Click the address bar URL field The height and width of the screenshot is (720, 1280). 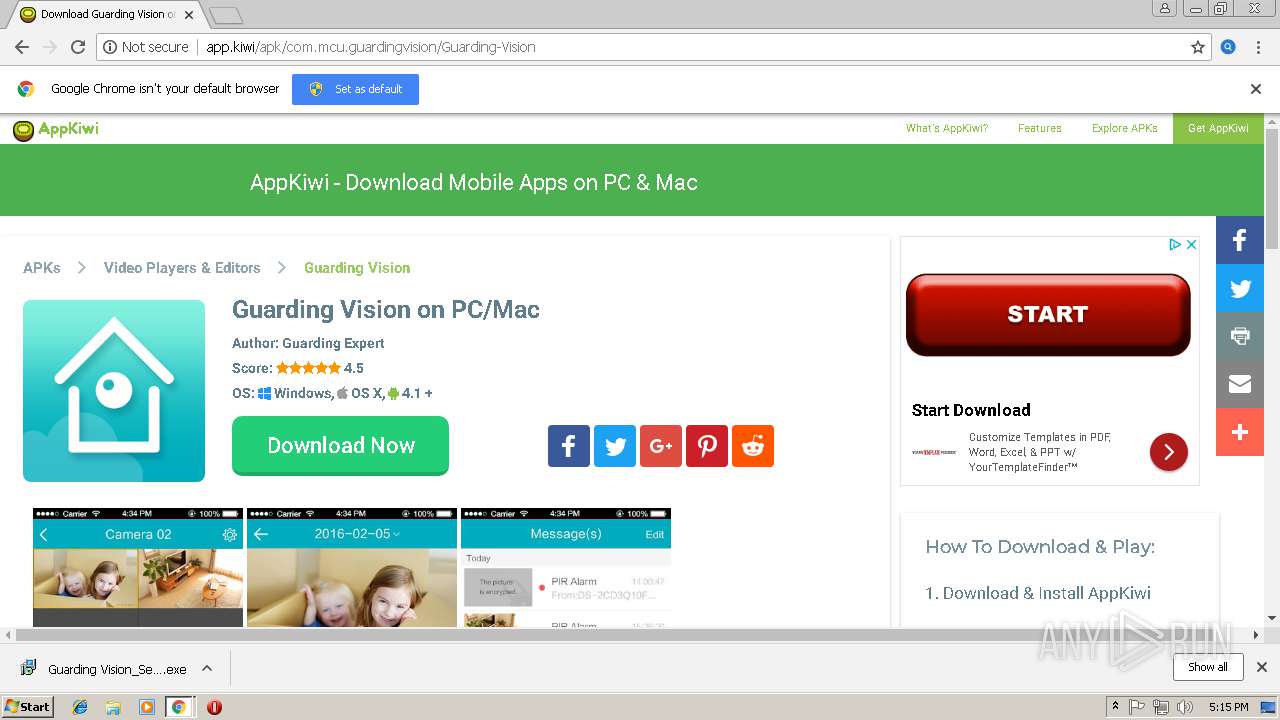point(690,47)
